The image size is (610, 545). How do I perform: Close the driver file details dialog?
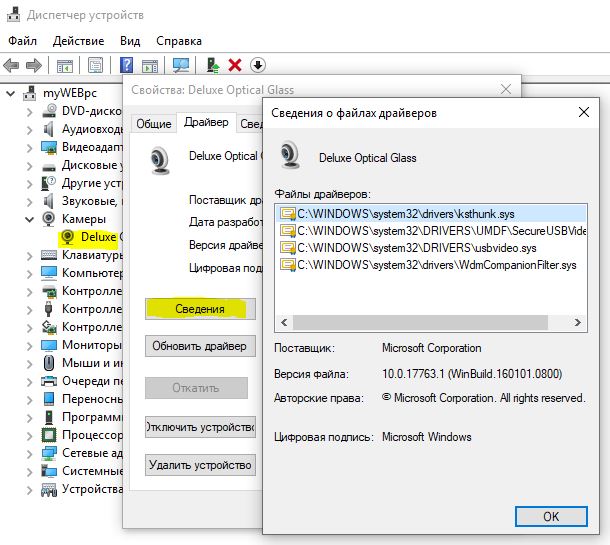click(584, 112)
